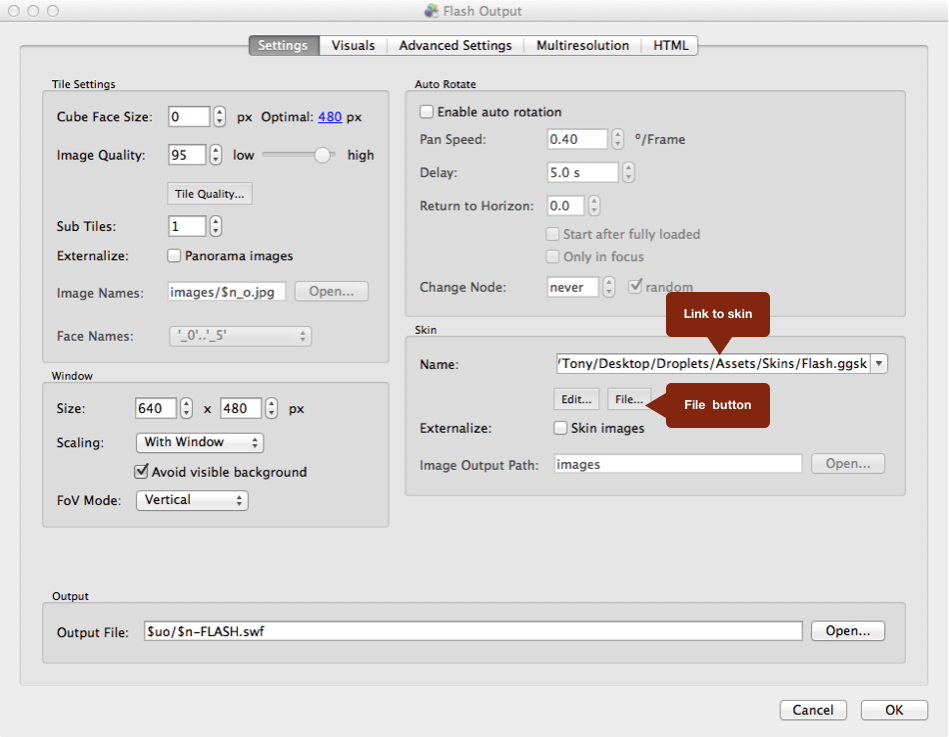Click Edit skin button

click(576, 399)
